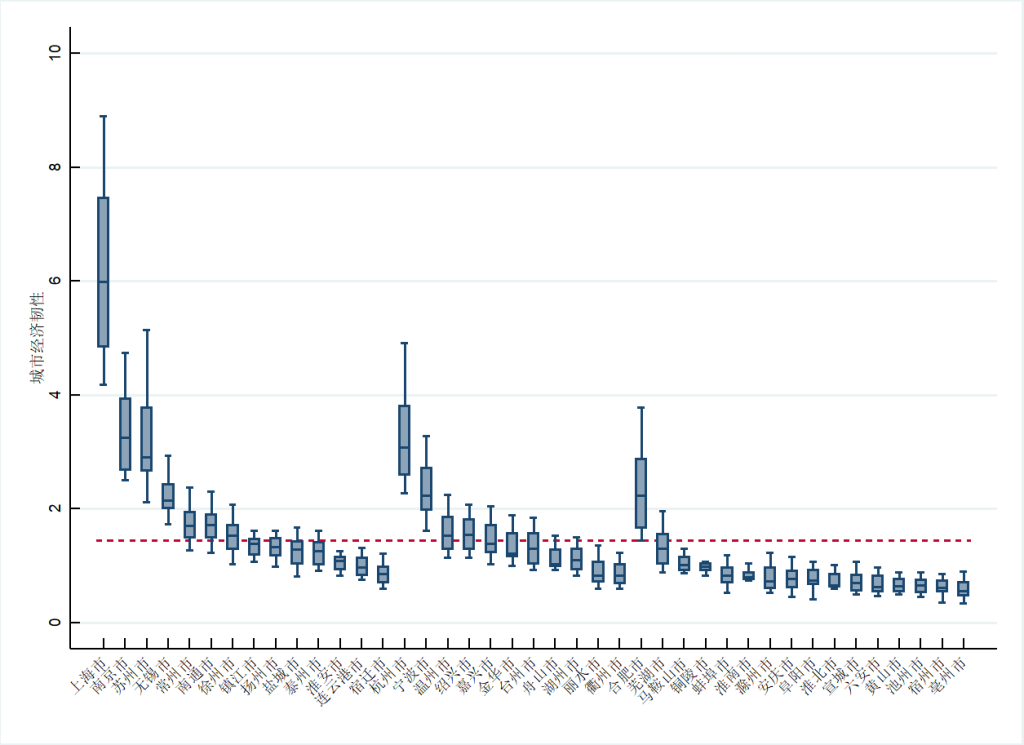Click the y-axis tick label 6
This screenshot has height=745, width=1024.
coord(54,281)
